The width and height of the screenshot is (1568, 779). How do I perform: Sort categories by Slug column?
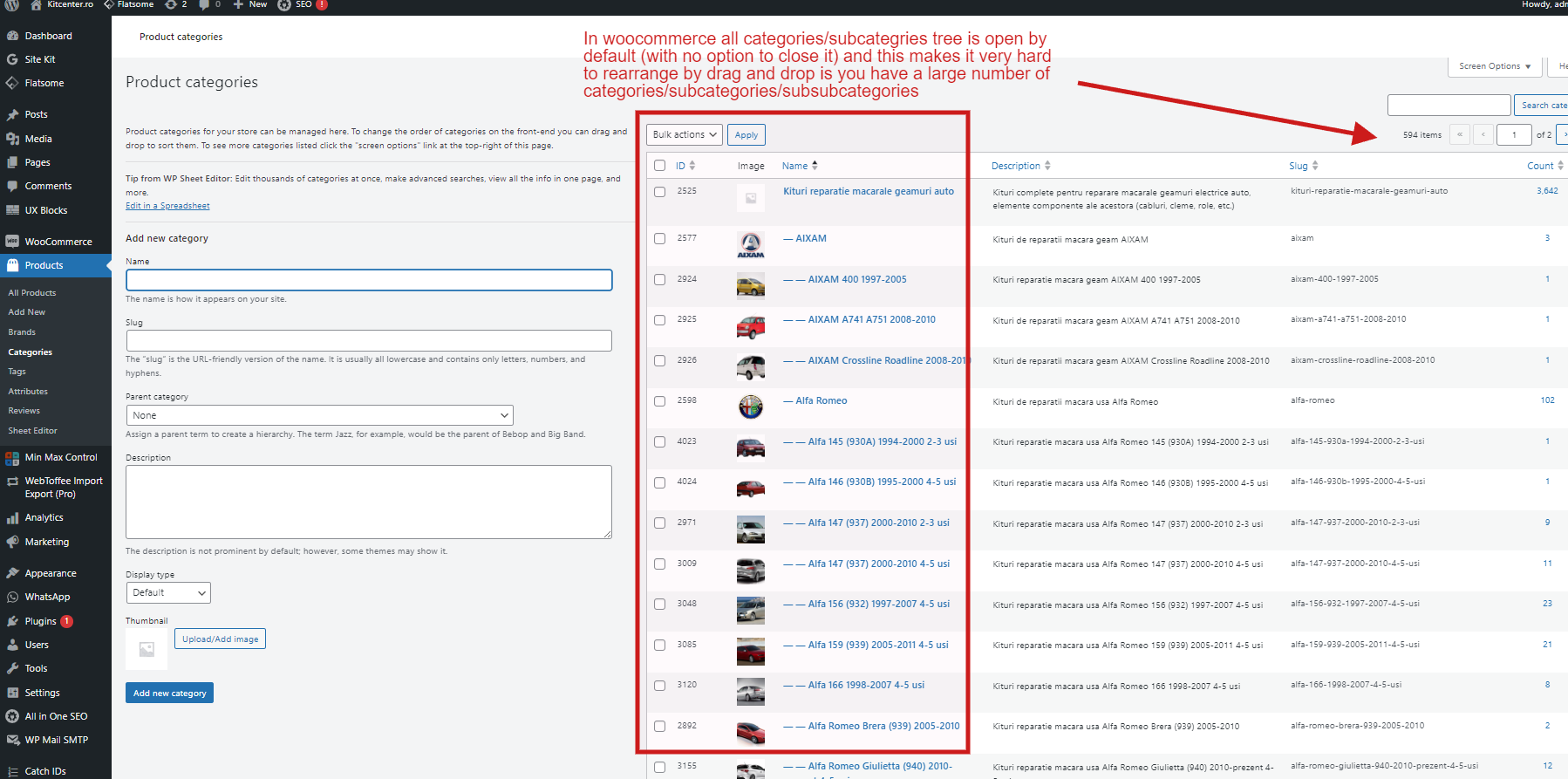1304,166
